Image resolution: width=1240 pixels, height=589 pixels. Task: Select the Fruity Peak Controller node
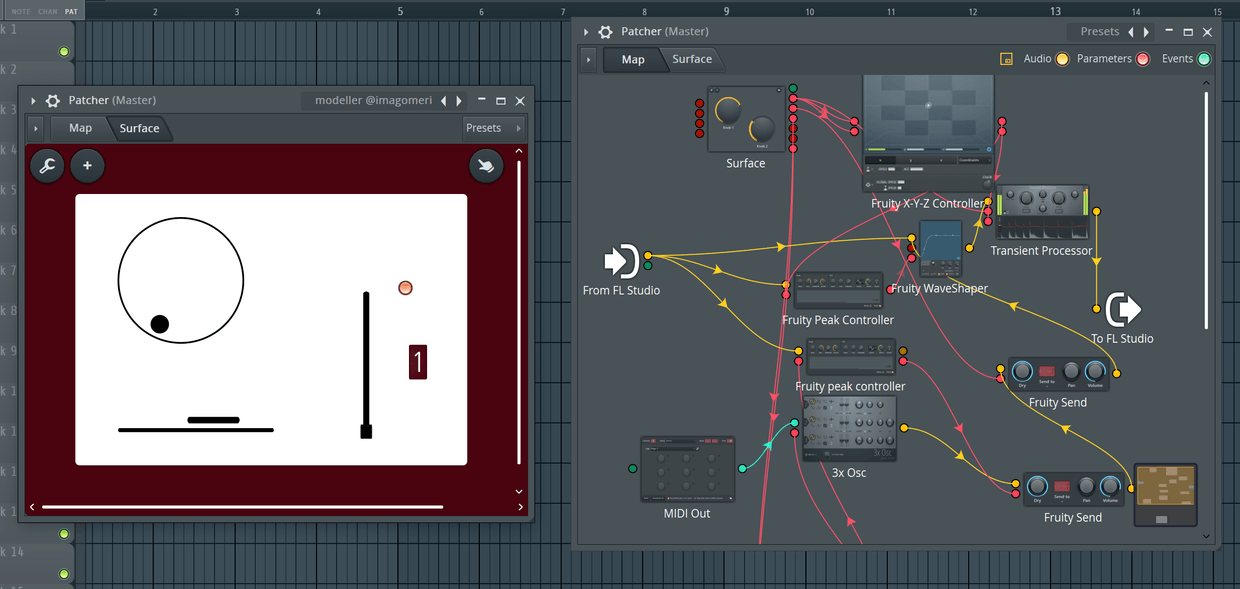(x=838, y=292)
